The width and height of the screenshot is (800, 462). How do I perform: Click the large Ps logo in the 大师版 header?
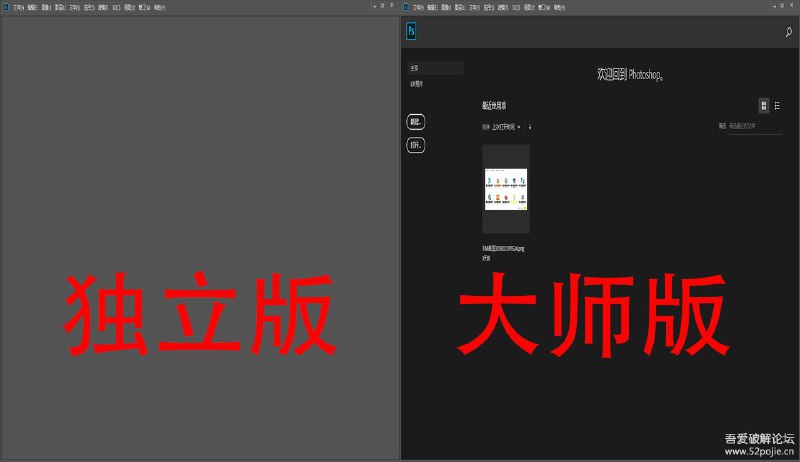point(411,31)
